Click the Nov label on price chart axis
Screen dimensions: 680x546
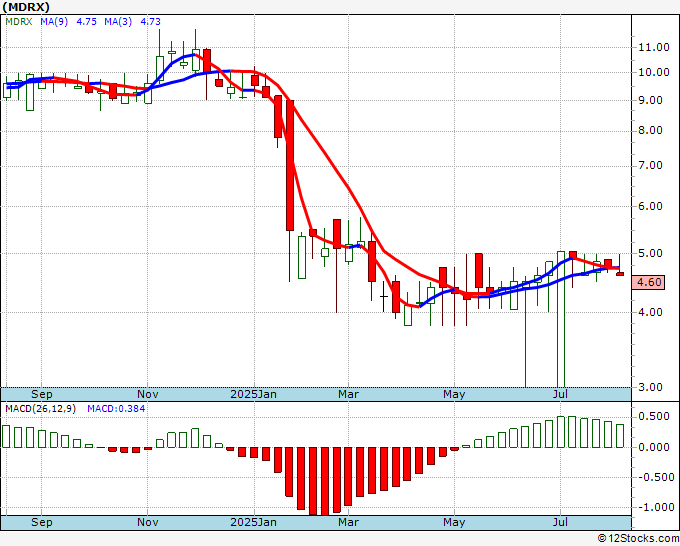point(147,394)
